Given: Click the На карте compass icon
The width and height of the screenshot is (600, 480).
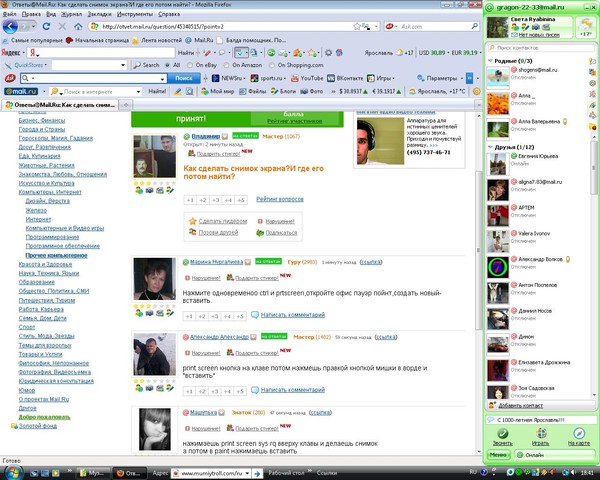Looking at the screenshot, I should point(579,434).
